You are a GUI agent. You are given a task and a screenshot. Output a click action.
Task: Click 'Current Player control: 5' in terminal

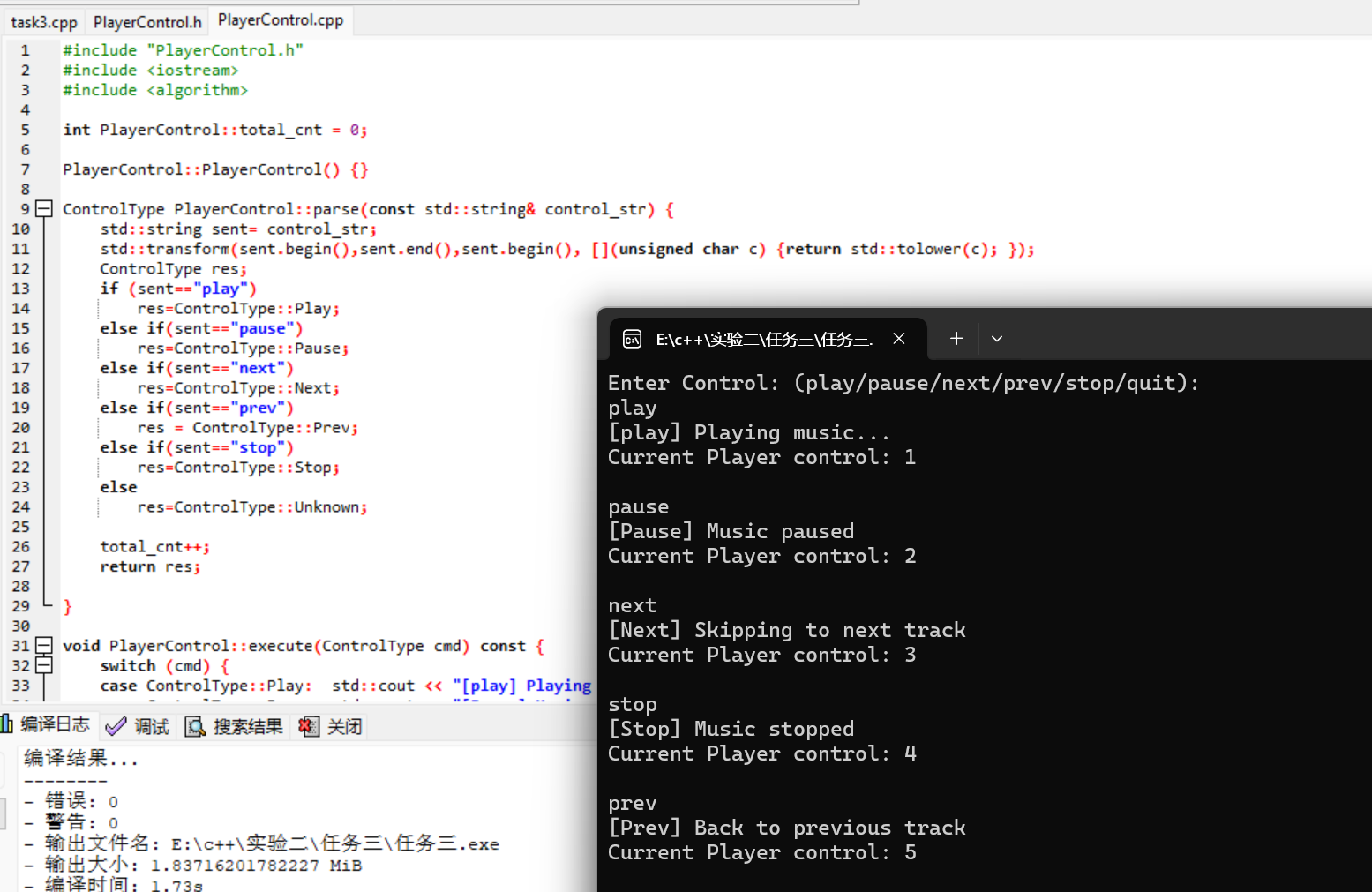point(762,852)
